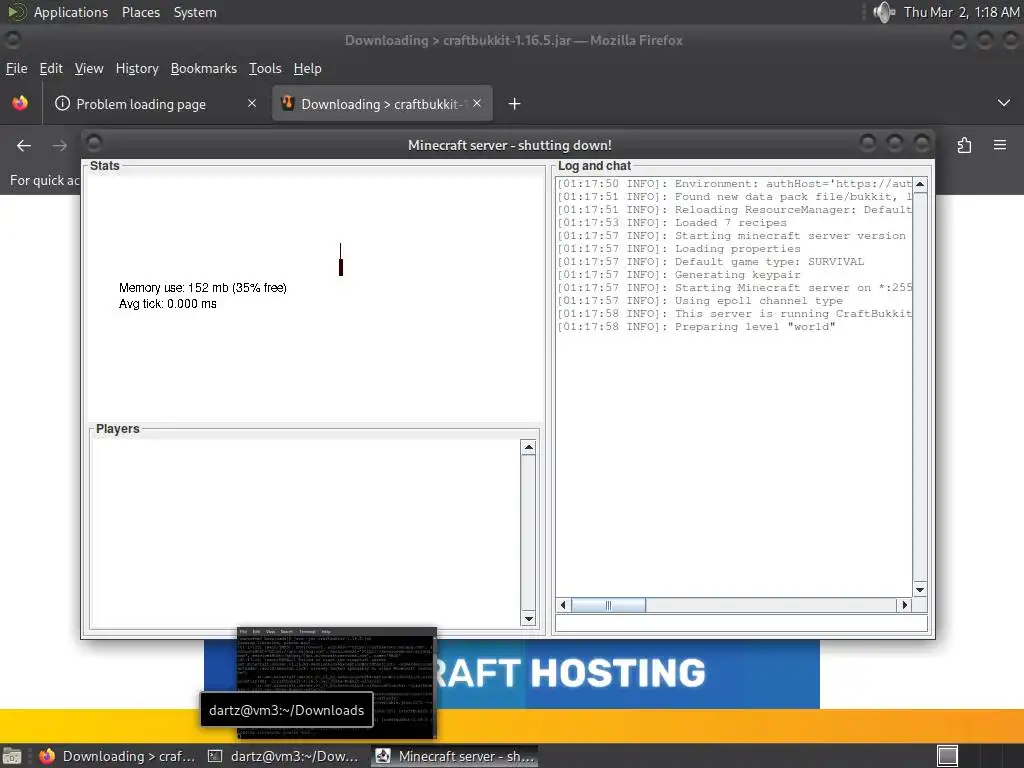Select Minecraft server taskbar button
The width and height of the screenshot is (1024, 768).
(455, 756)
